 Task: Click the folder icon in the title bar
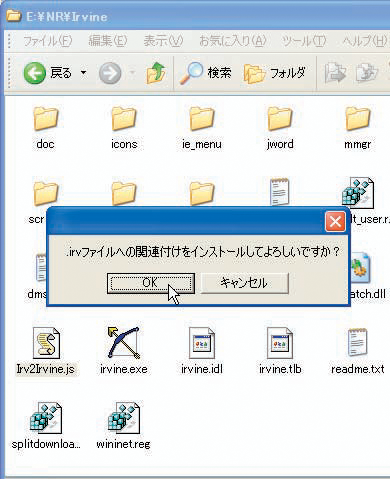14,16
